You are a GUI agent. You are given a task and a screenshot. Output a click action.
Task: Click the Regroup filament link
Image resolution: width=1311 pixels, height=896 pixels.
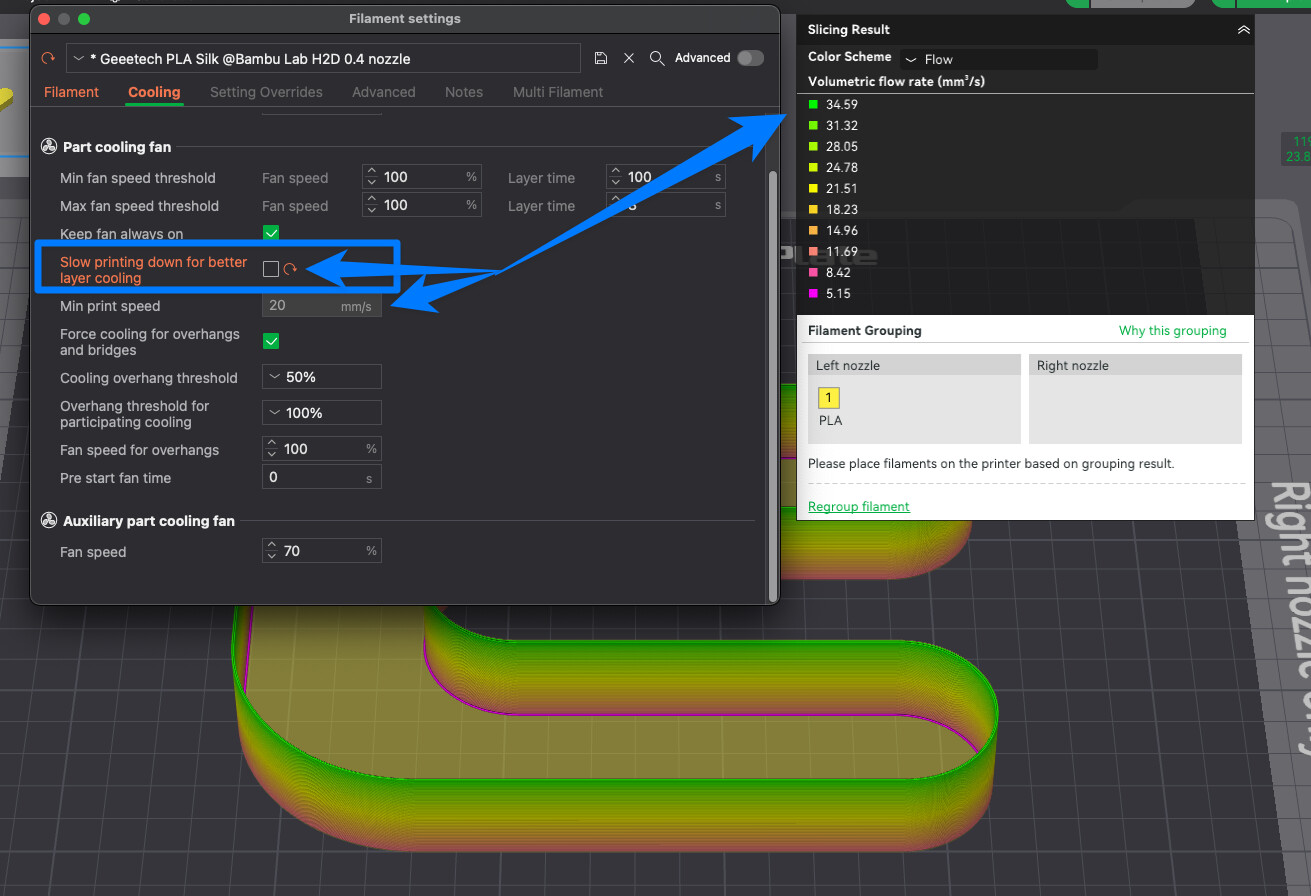pyautogui.click(x=858, y=506)
